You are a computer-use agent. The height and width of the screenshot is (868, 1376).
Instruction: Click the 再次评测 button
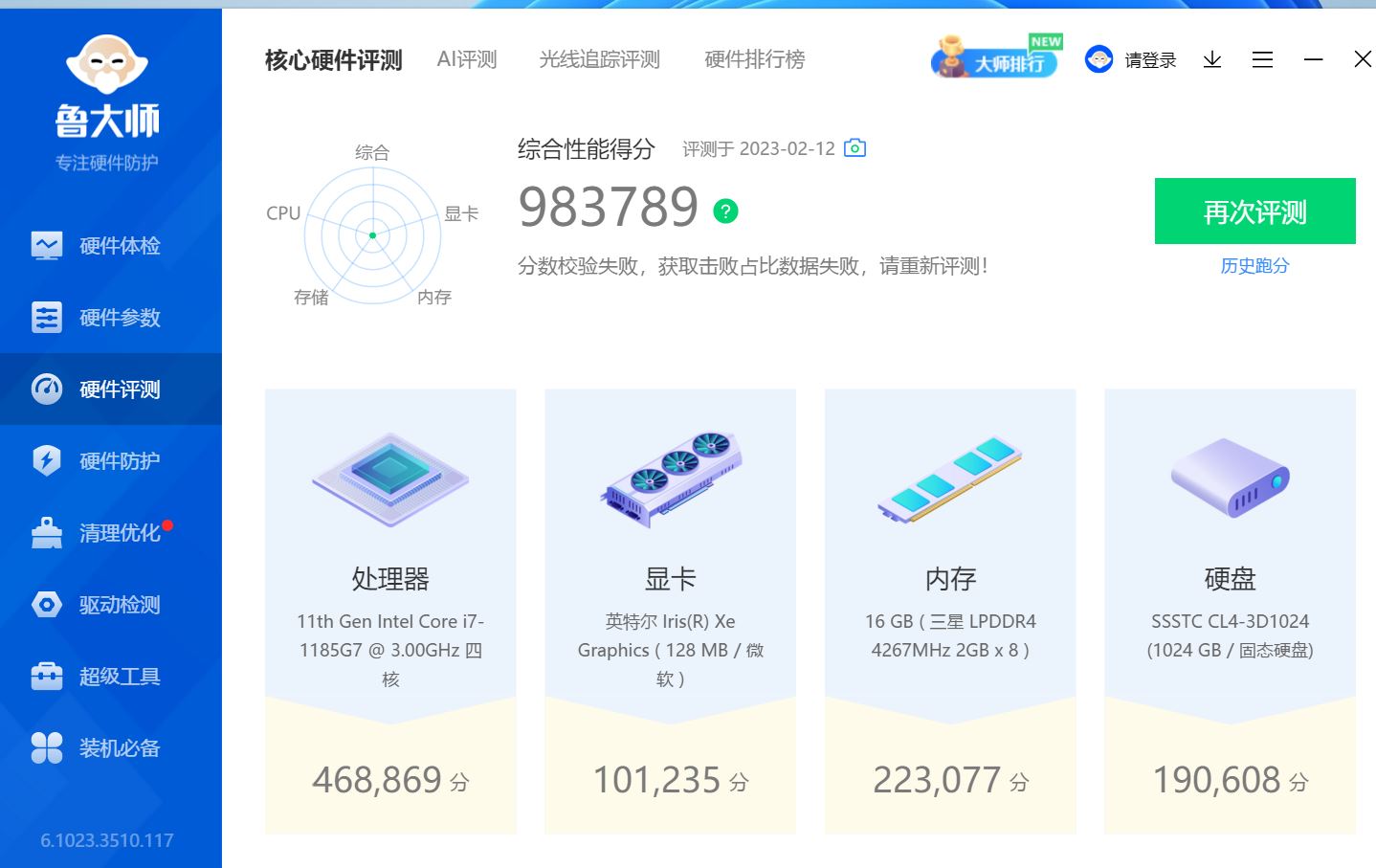click(1254, 211)
